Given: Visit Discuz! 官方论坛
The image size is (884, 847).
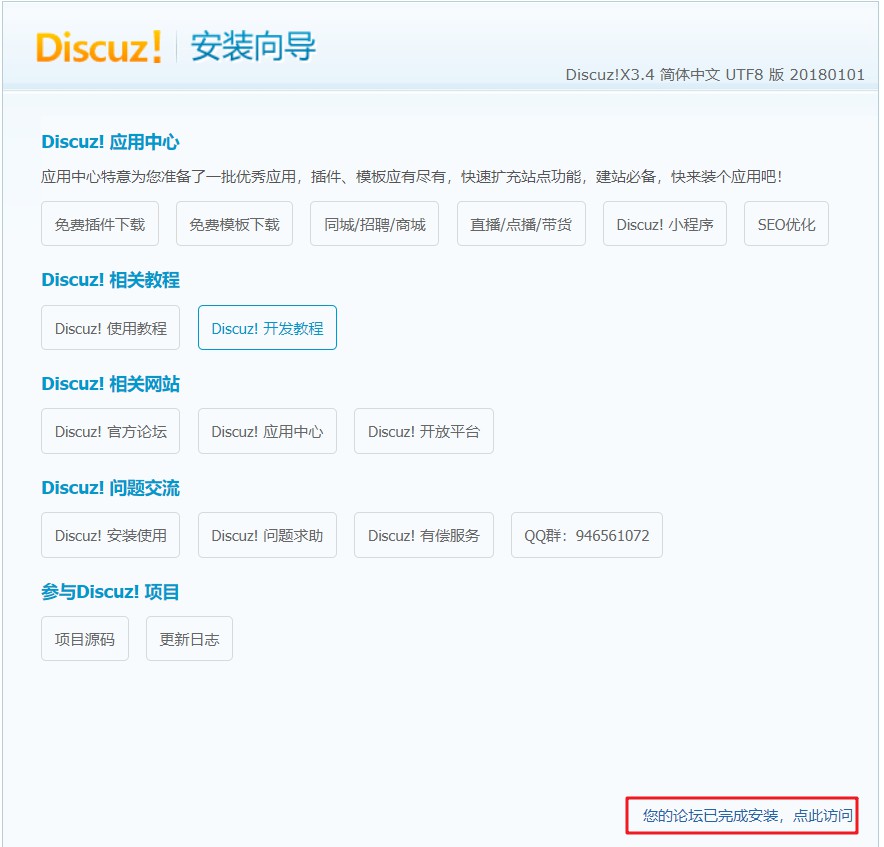Looking at the screenshot, I should tap(110, 431).
